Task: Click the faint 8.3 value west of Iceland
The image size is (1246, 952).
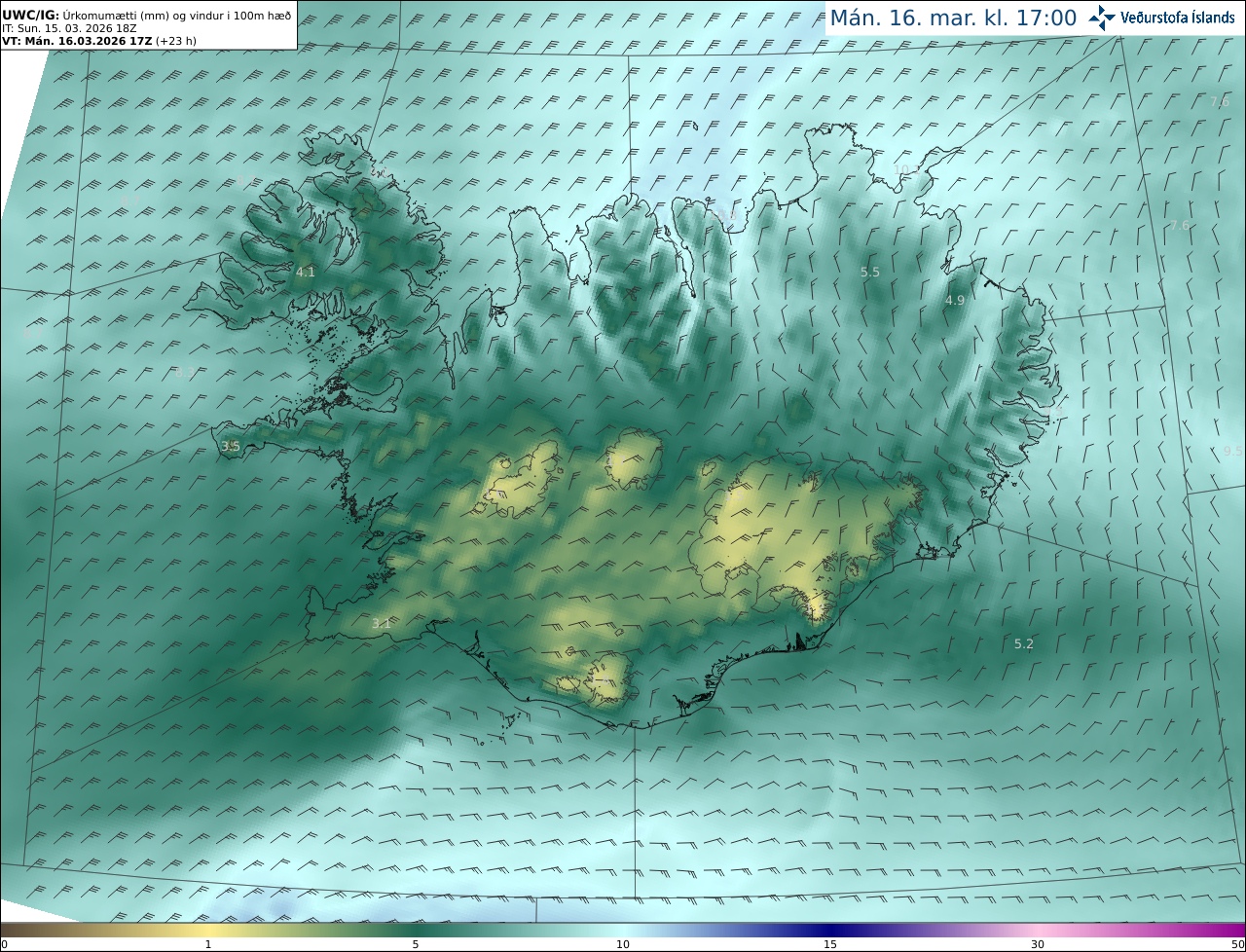Action: tap(184, 372)
